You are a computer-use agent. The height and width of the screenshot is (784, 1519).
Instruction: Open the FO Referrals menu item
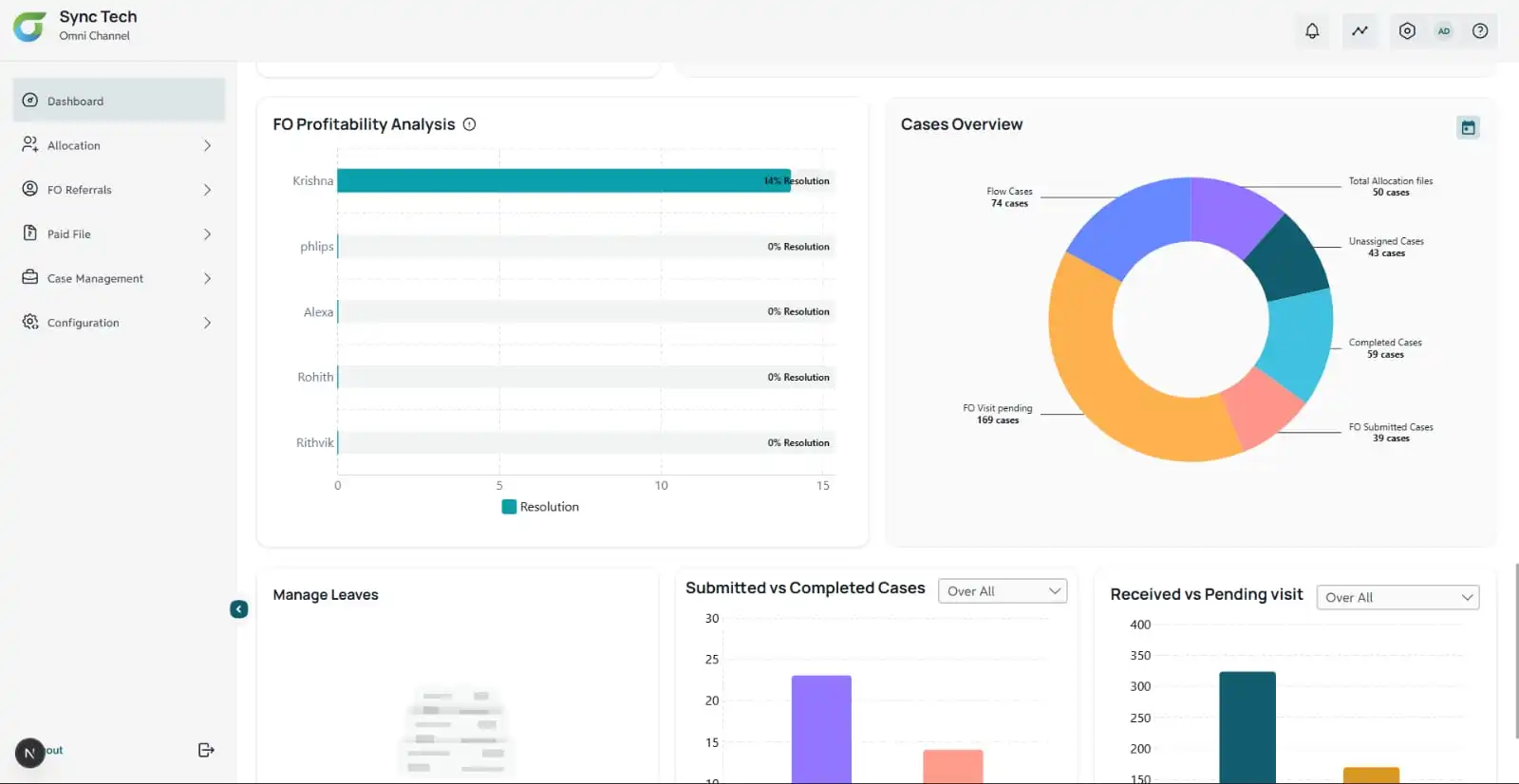pyautogui.click(x=80, y=190)
